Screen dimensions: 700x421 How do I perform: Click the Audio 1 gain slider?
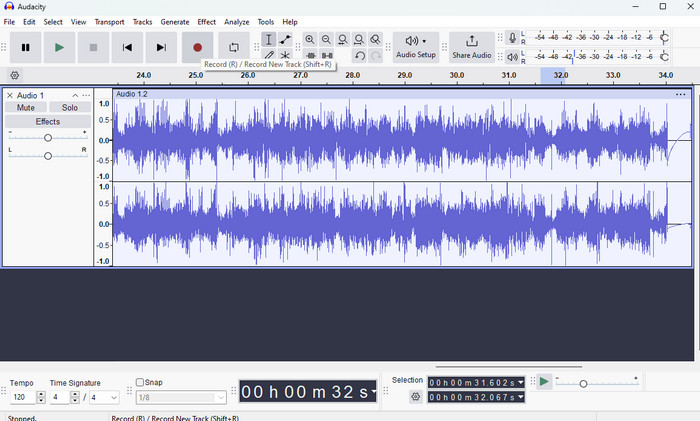pos(48,138)
